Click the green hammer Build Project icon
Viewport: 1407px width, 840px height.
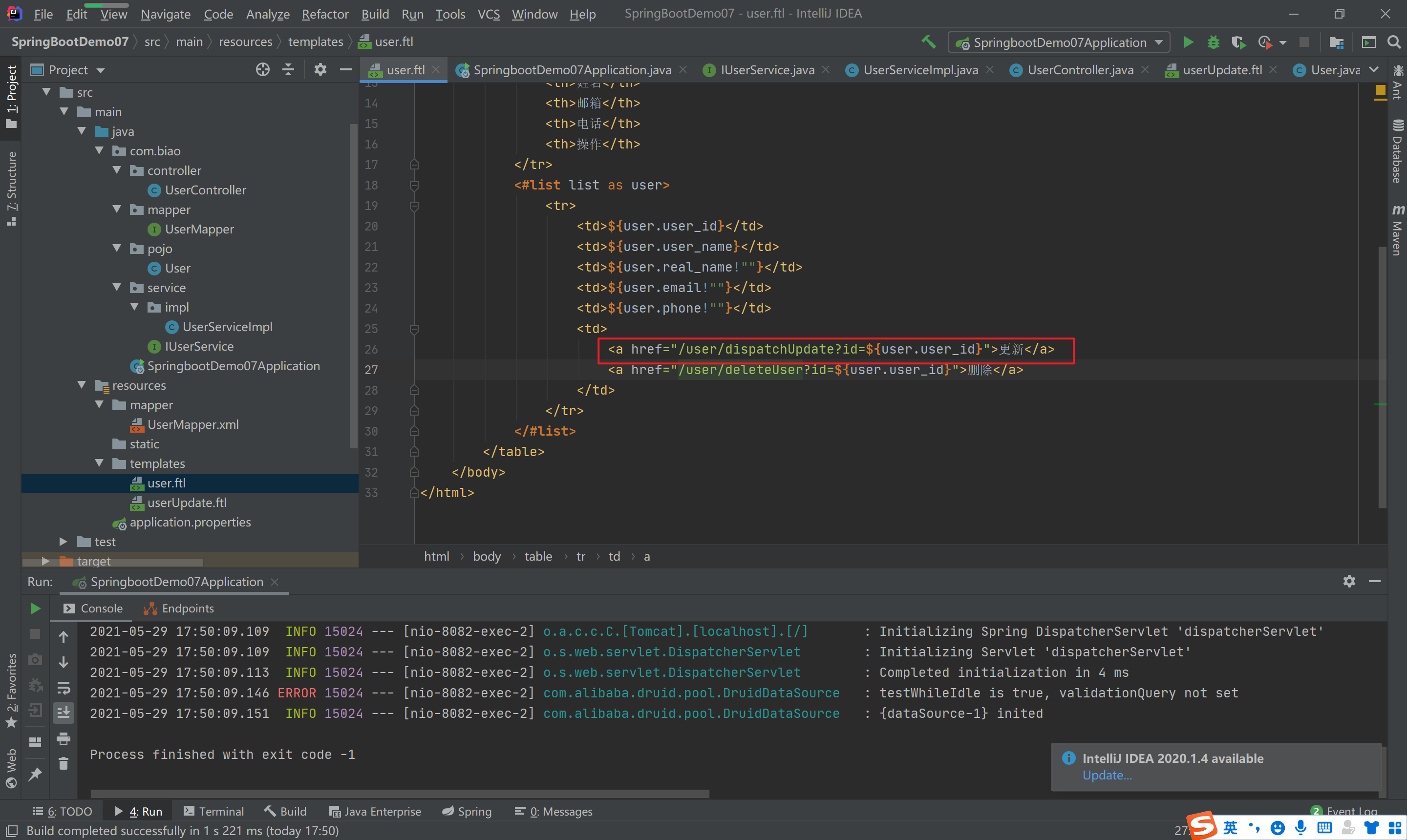coord(928,42)
